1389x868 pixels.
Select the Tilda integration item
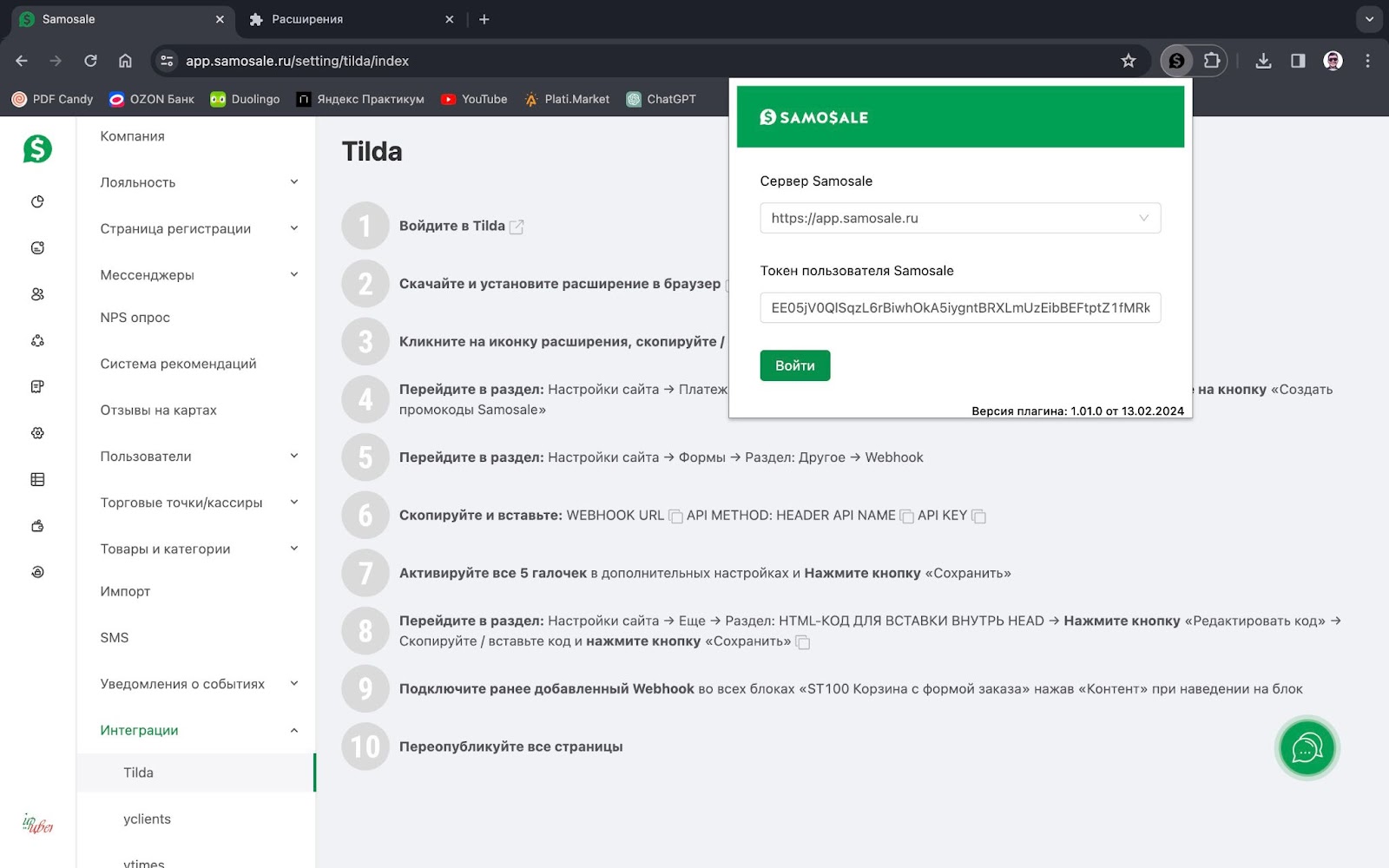[196, 773]
